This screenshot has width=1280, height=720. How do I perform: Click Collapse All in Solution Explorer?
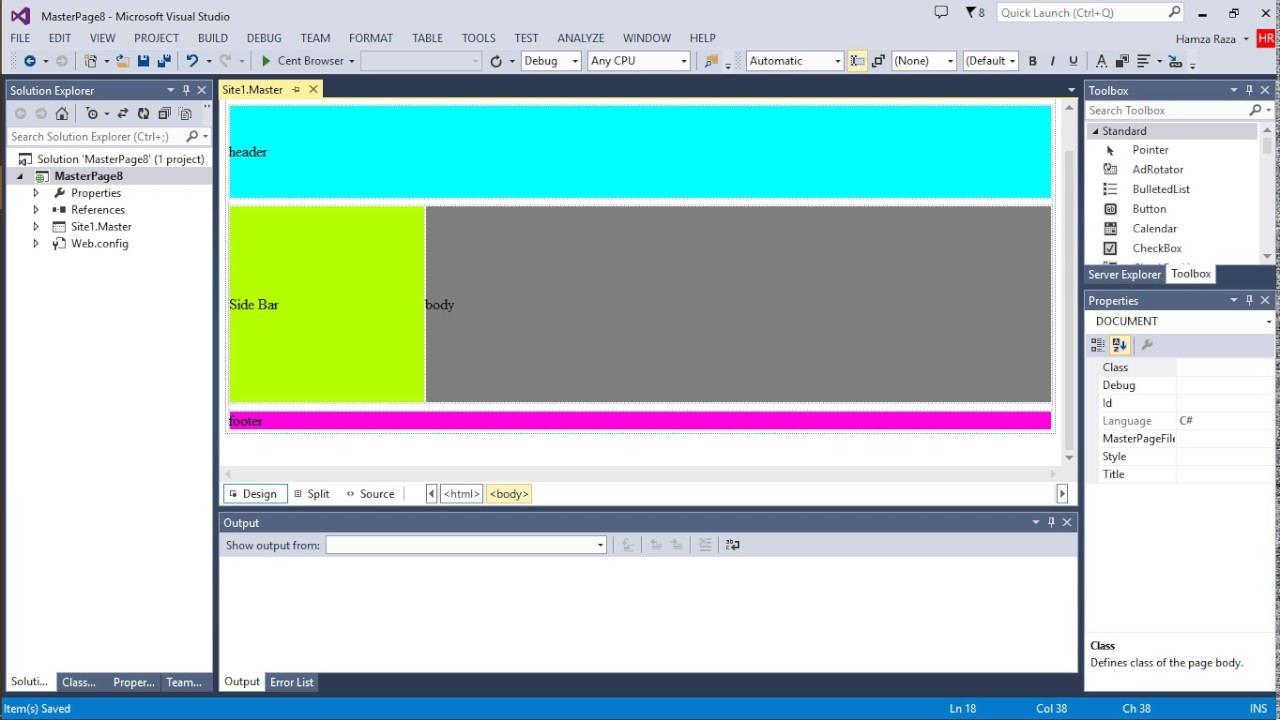tap(164, 114)
